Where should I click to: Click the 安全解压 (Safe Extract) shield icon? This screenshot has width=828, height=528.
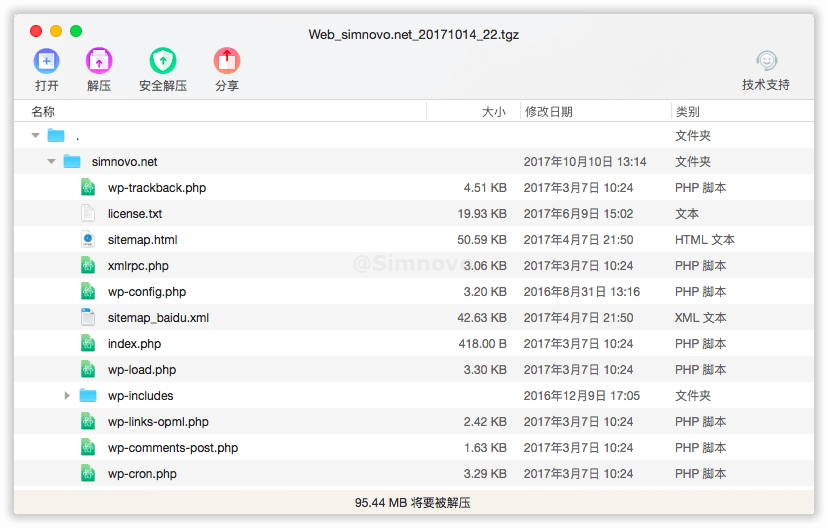[163, 61]
